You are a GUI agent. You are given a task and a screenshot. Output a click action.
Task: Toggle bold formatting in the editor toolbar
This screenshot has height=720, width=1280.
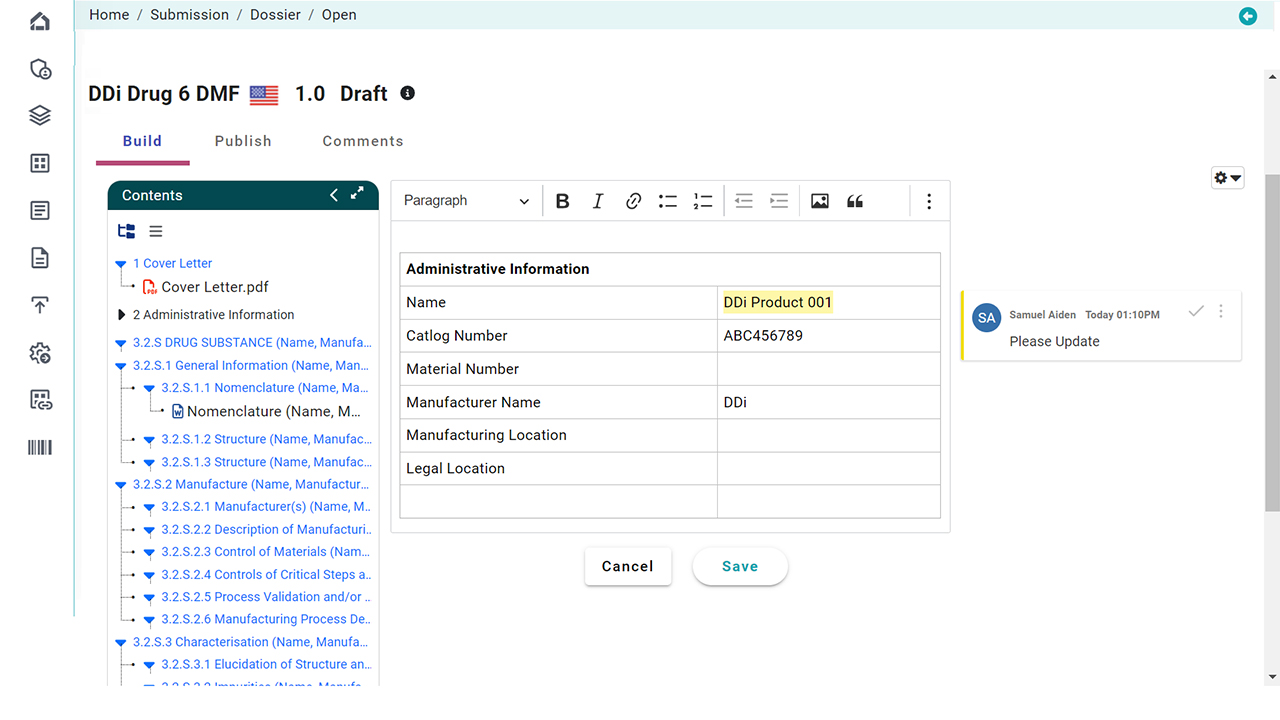[x=562, y=201]
